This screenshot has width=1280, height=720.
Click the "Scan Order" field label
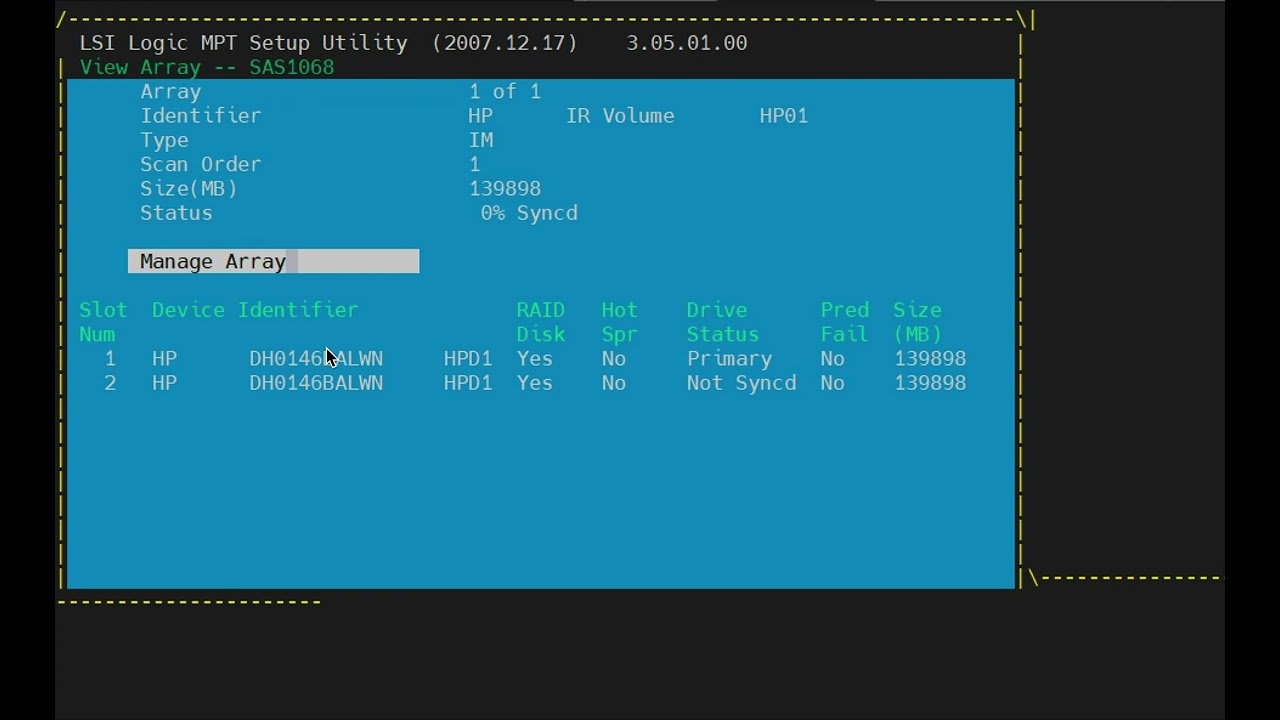[201, 164]
